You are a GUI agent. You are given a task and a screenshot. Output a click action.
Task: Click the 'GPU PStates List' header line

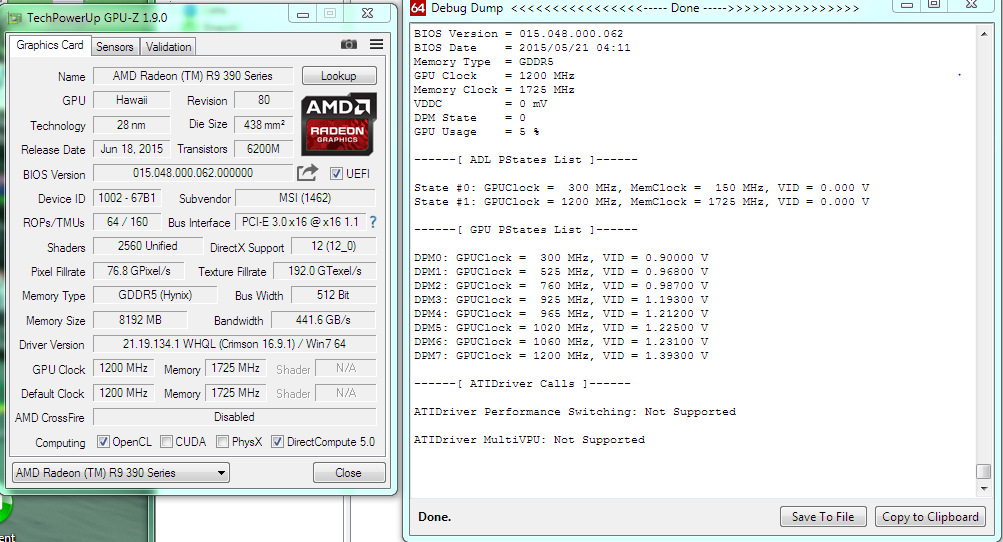(x=525, y=230)
